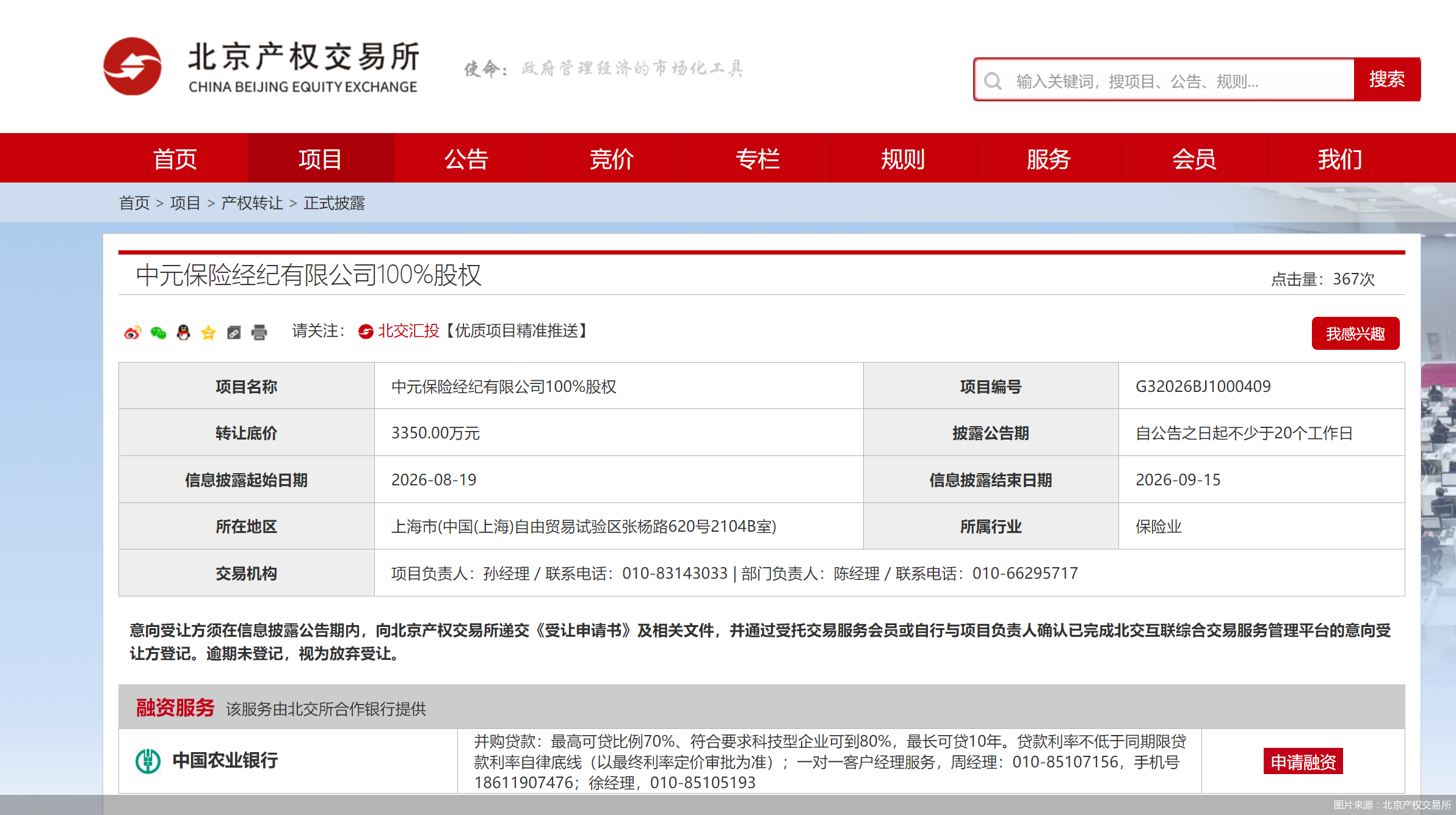1456x815 pixels.
Task: Click the 我感兴趣 button
Action: (x=1355, y=333)
